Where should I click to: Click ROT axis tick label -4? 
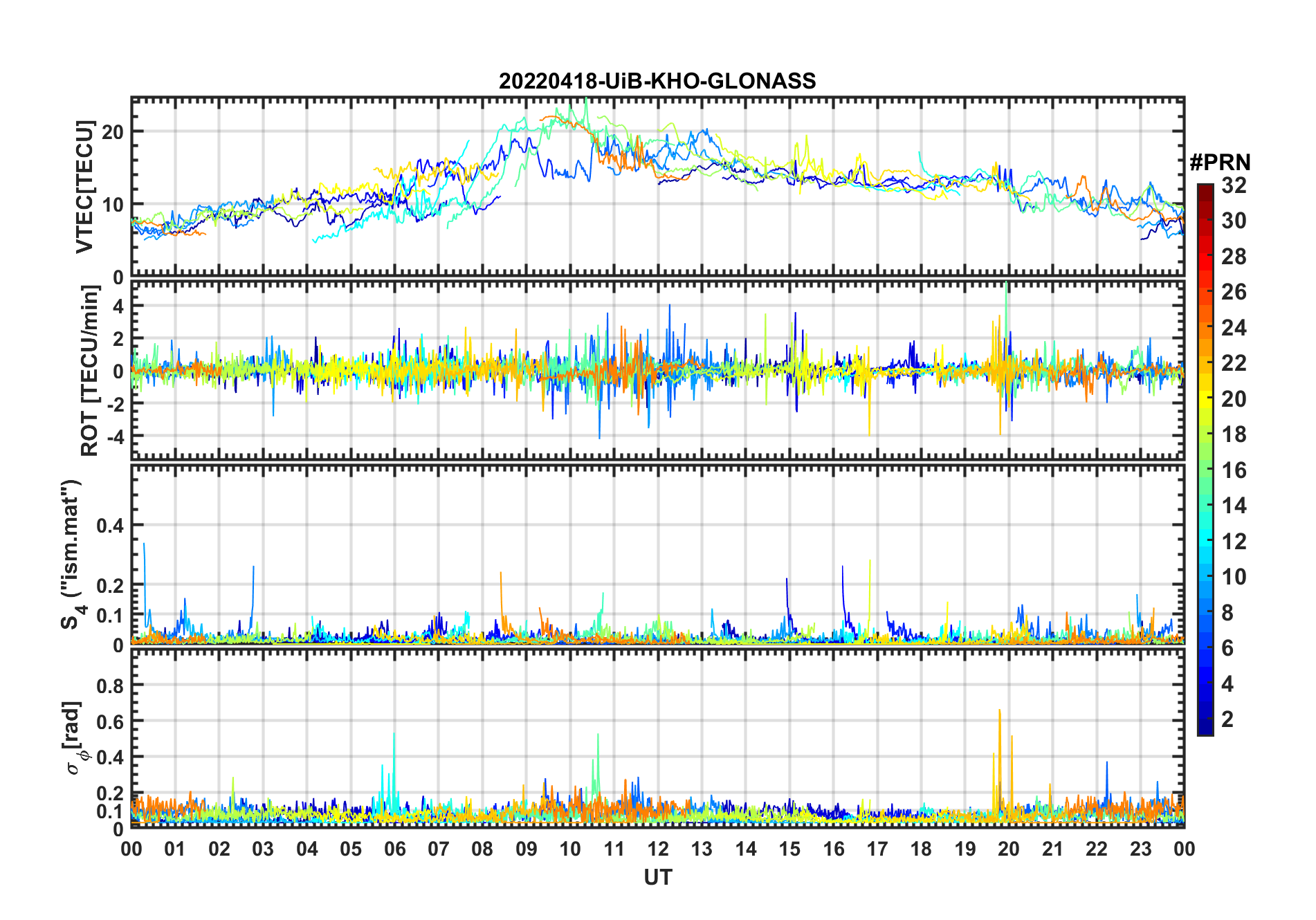116,437
